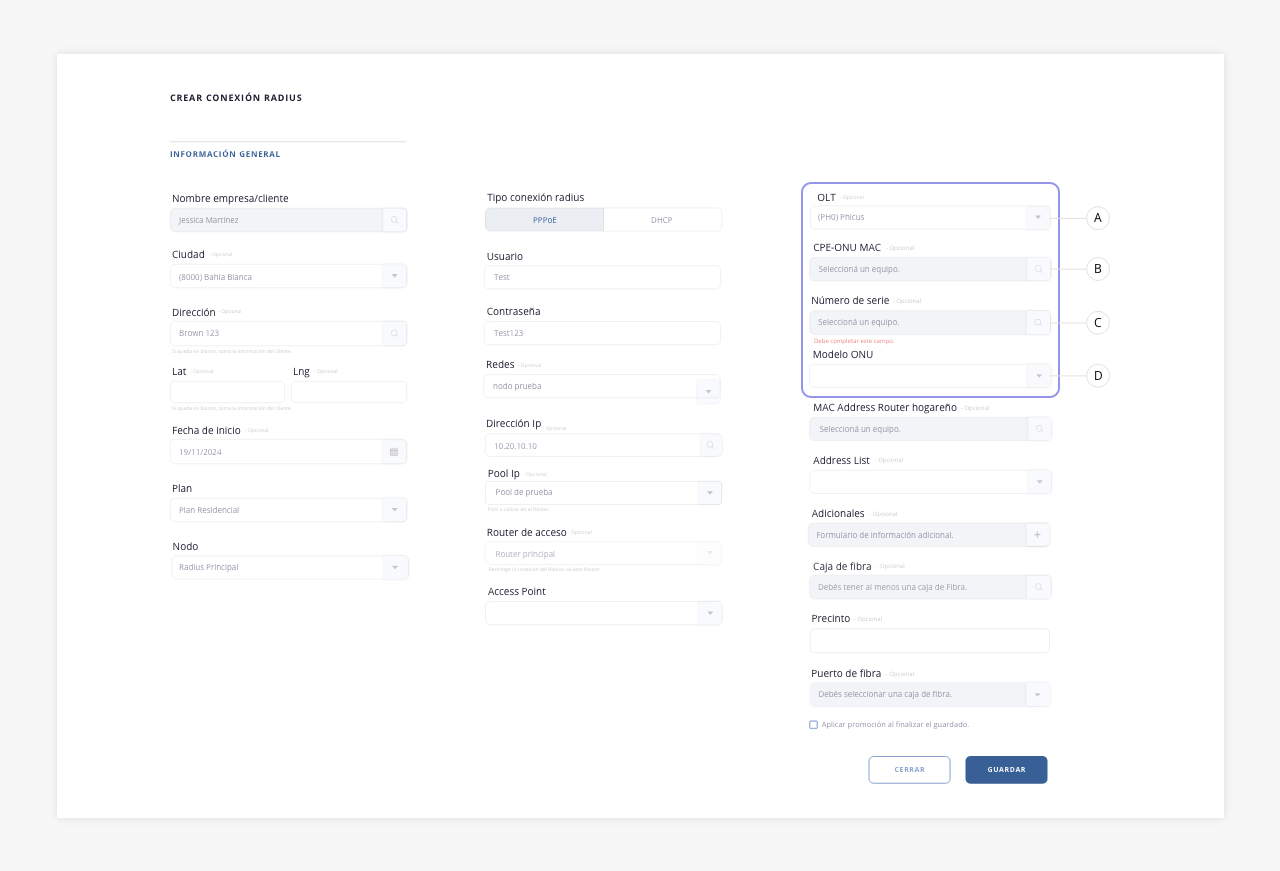Click search icon in Caja de fibra field
1280x871 pixels.
tap(1039, 587)
